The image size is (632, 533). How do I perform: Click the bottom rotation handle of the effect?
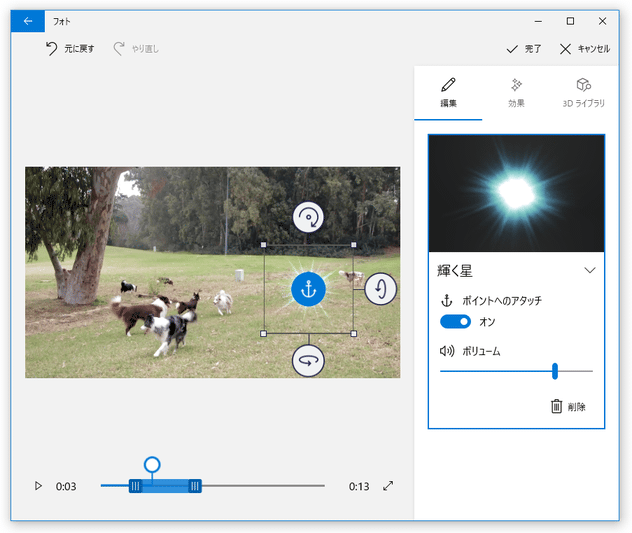(308, 360)
